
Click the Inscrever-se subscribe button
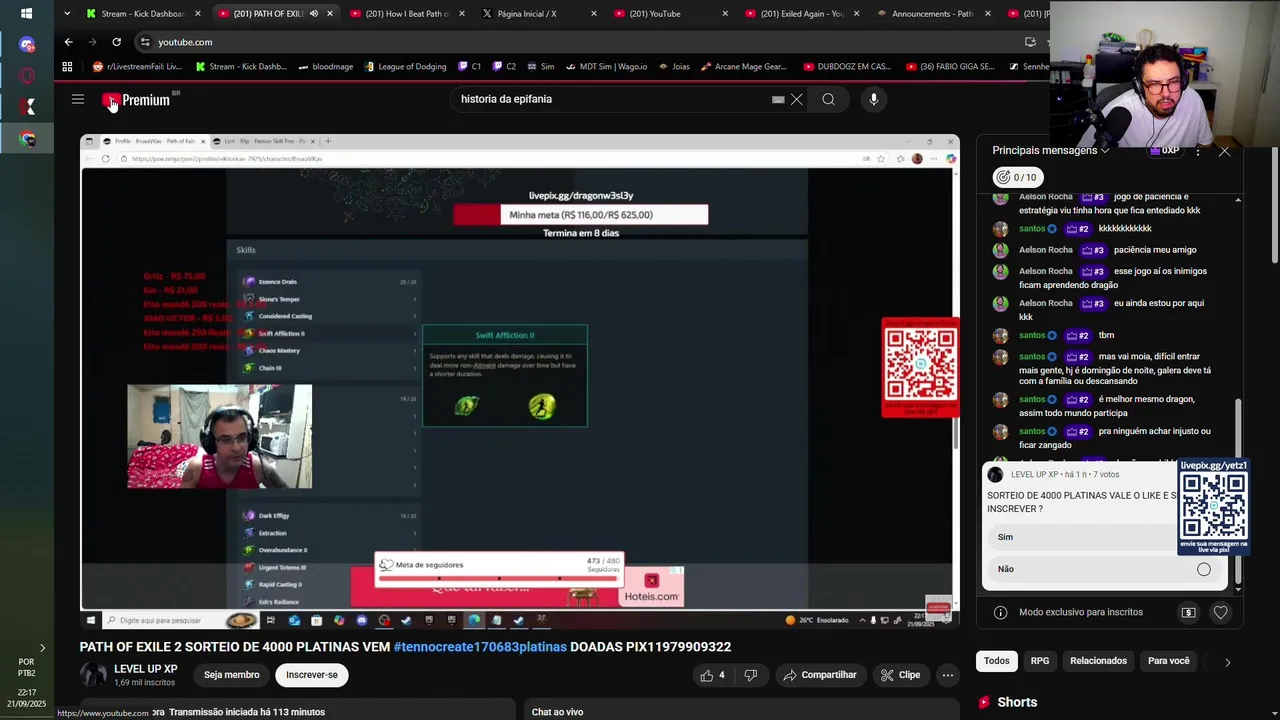[x=312, y=675]
